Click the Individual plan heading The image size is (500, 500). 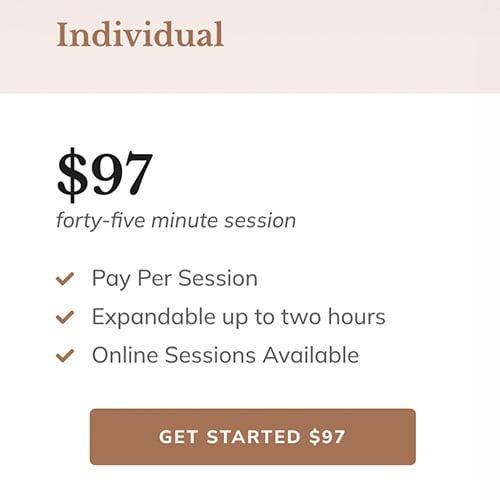coord(140,34)
